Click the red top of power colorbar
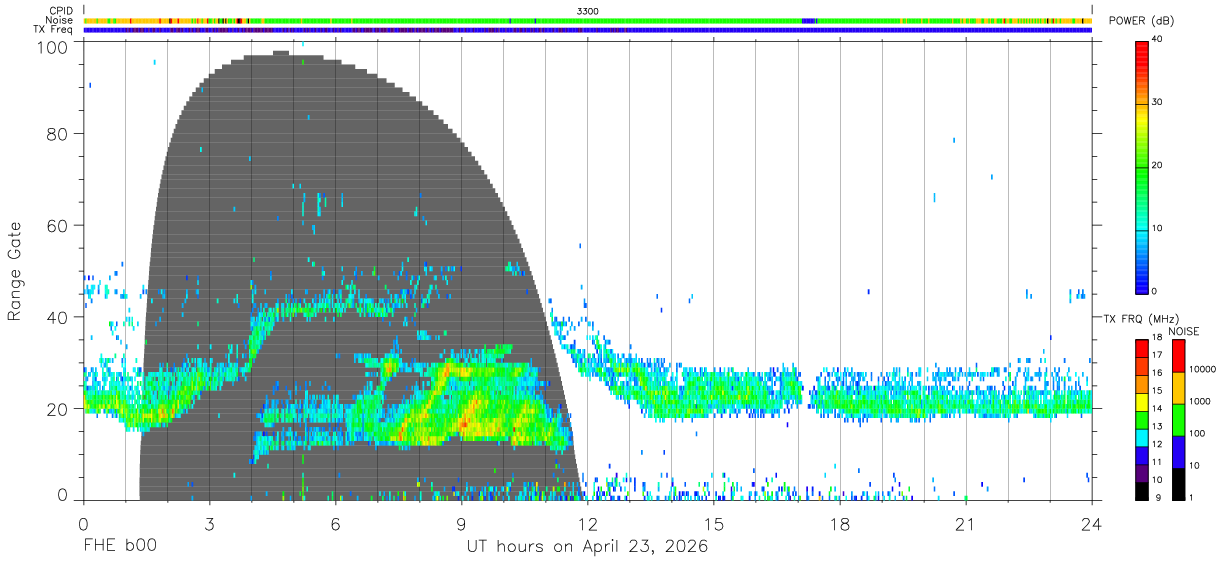The height and width of the screenshot is (567, 1228). pyautogui.click(x=1142, y=50)
